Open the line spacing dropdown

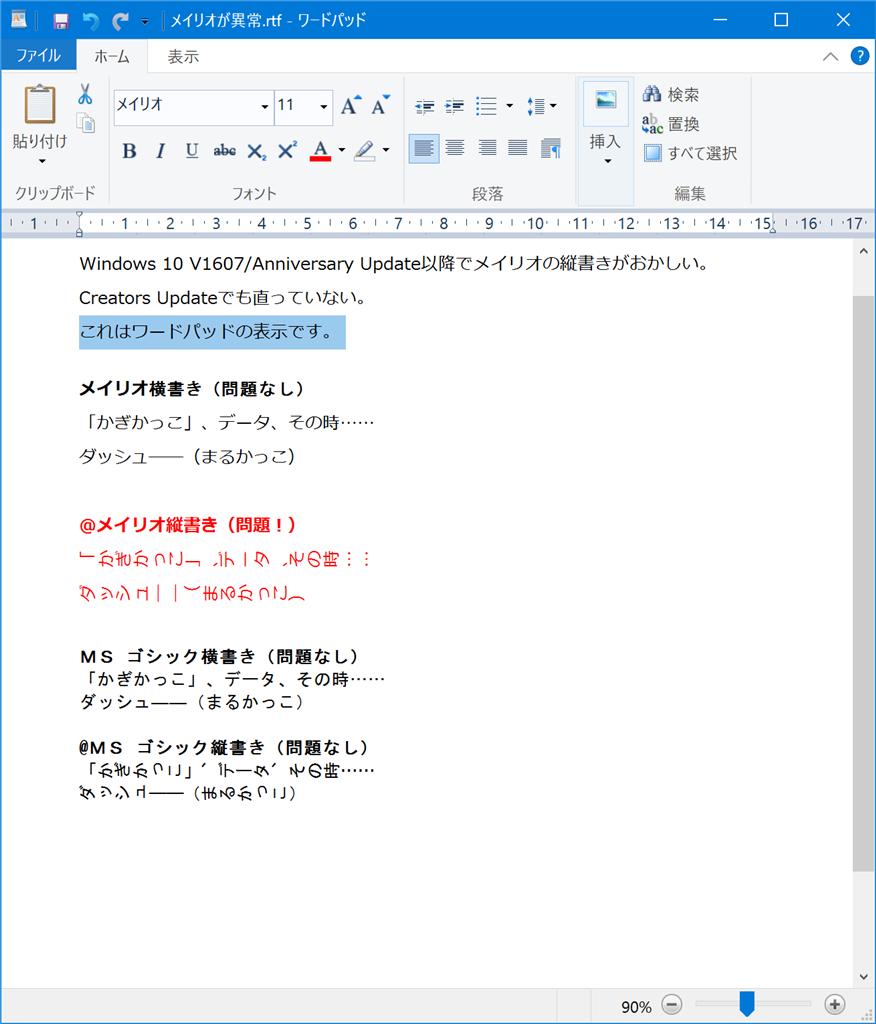pyautogui.click(x=542, y=106)
